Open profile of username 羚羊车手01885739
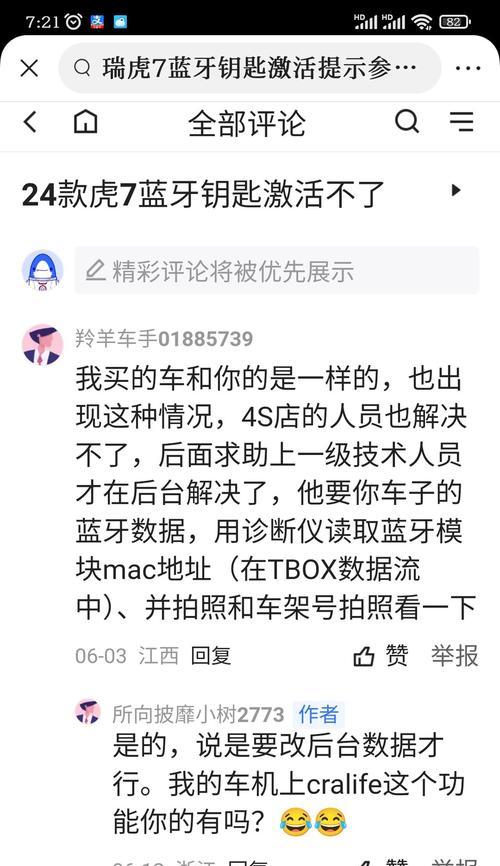 [x=164, y=339]
